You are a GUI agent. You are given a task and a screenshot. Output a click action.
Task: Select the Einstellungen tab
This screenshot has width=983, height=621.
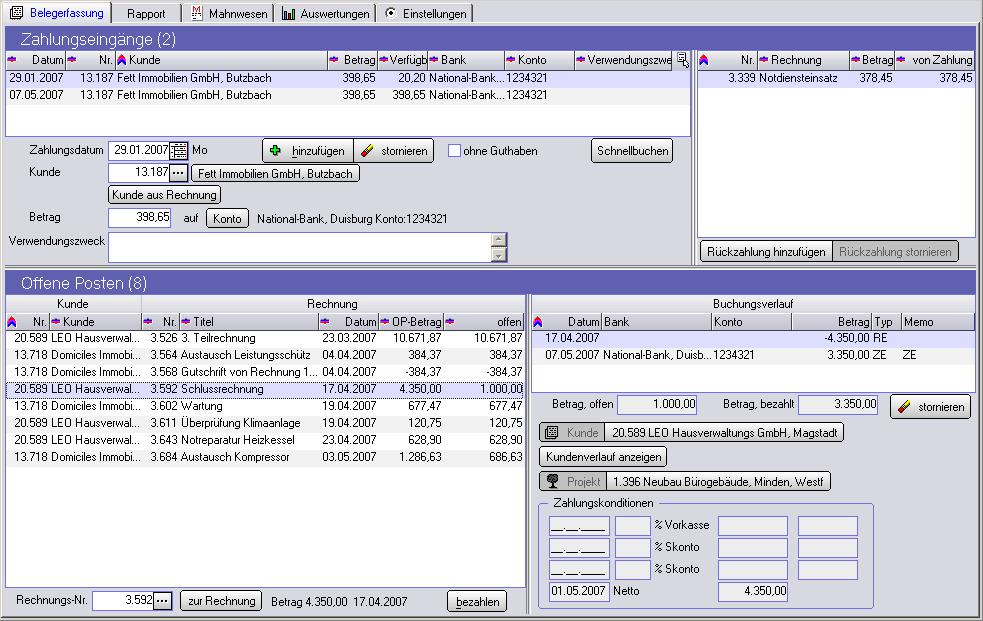[425, 13]
